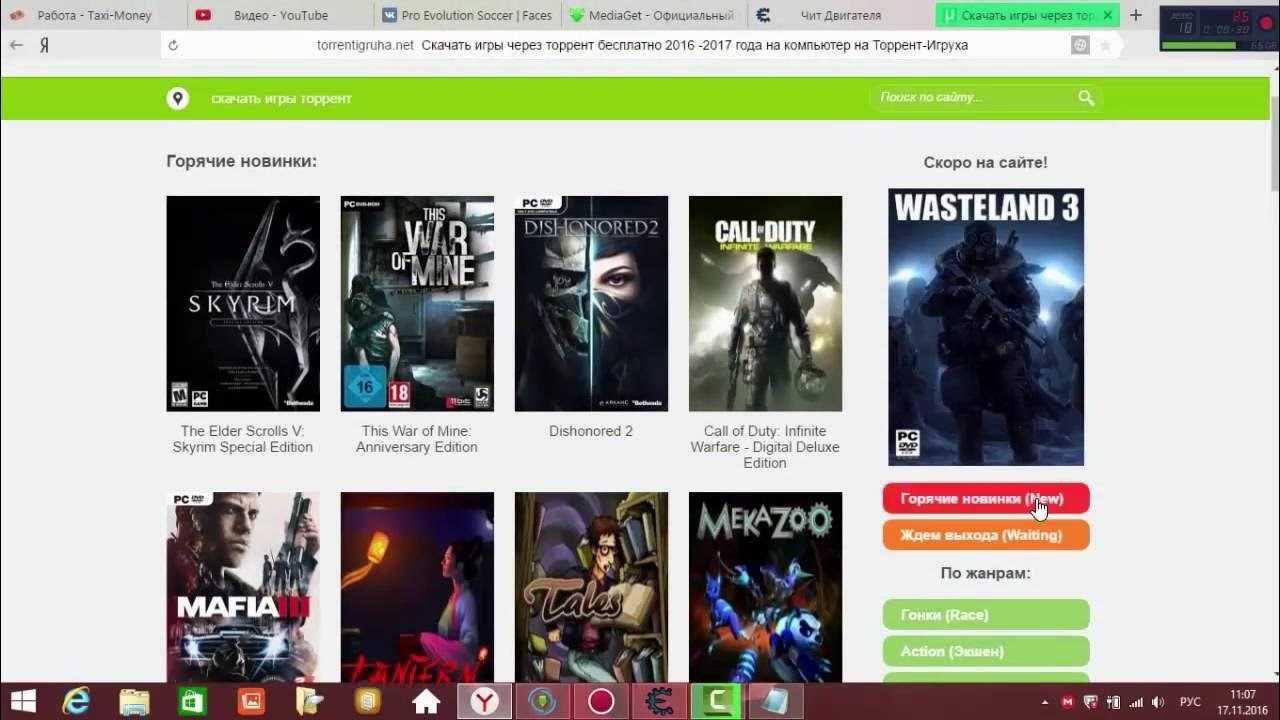The image size is (1280, 720).
Task: Show hidden tray icons arrow
Action: tap(1046, 702)
